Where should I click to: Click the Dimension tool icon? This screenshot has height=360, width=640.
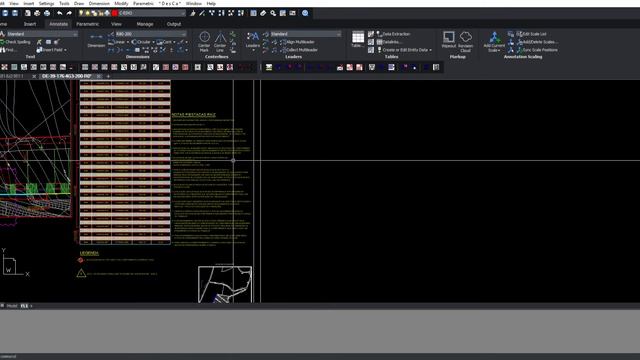(96, 40)
